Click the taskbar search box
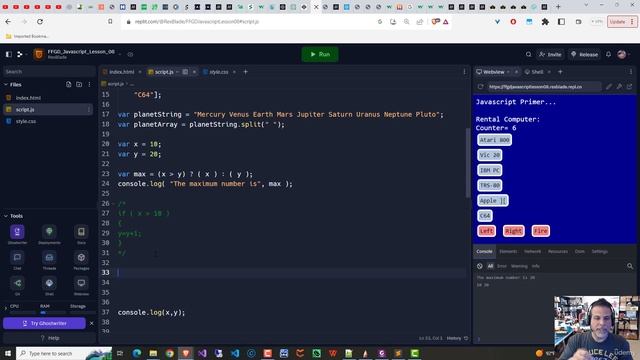The width and height of the screenshot is (640, 360). coord(64,353)
